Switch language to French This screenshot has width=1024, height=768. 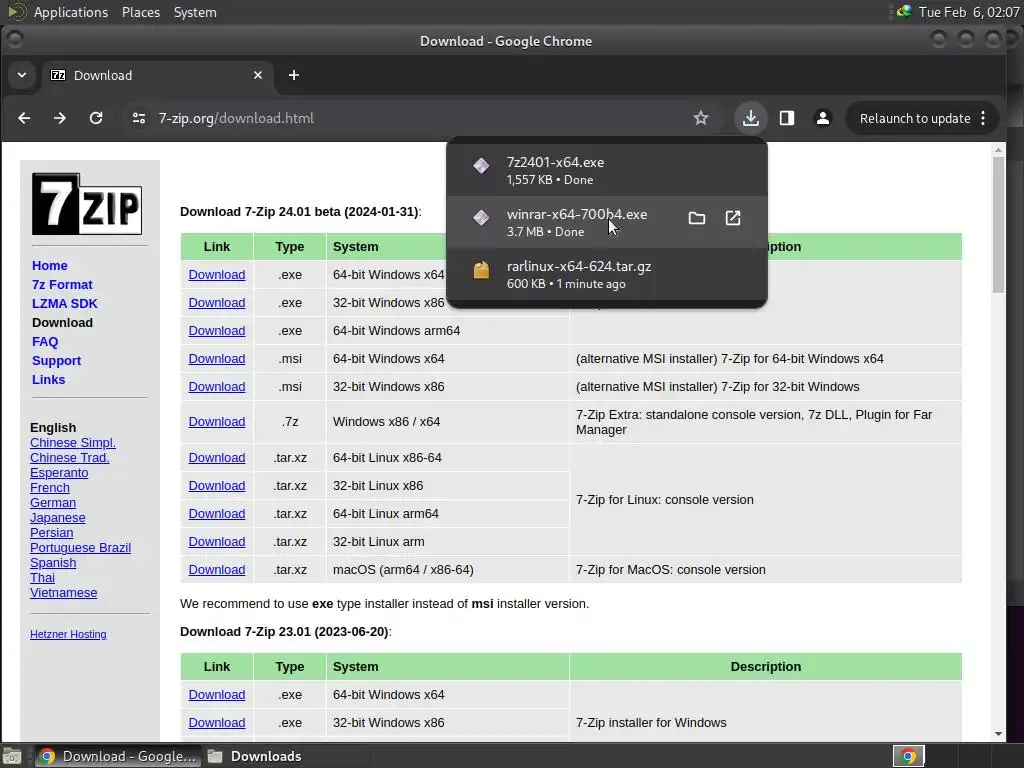point(50,488)
